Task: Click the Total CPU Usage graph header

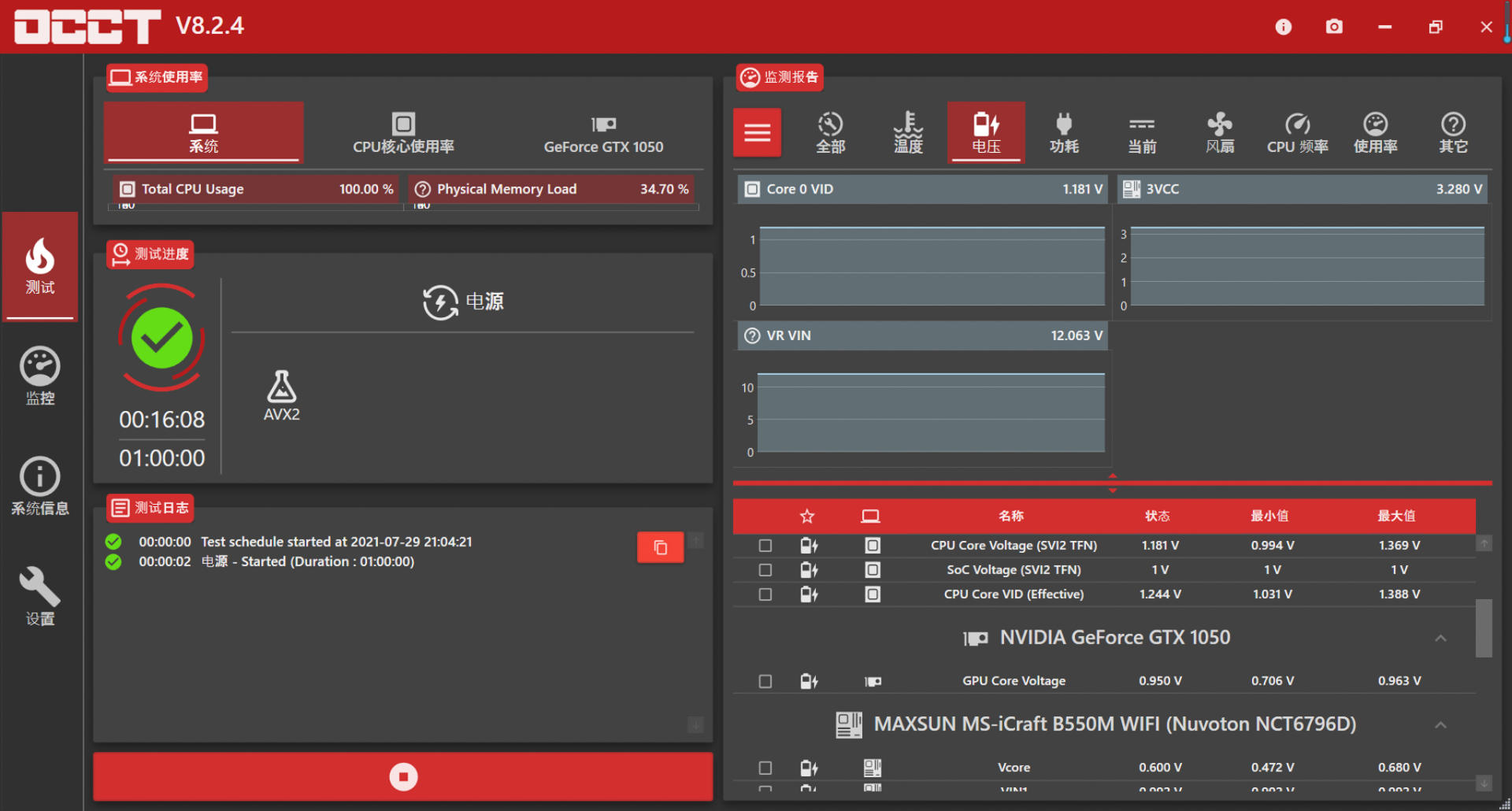Action: tap(254, 189)
